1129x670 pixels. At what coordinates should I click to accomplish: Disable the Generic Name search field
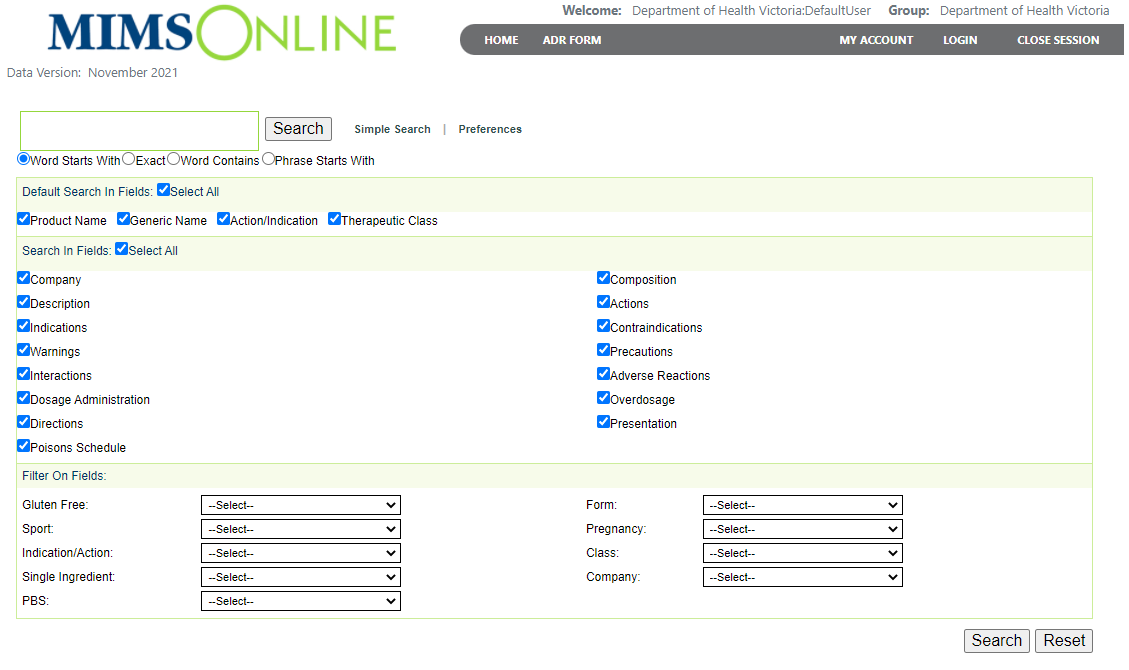(122, 218)
